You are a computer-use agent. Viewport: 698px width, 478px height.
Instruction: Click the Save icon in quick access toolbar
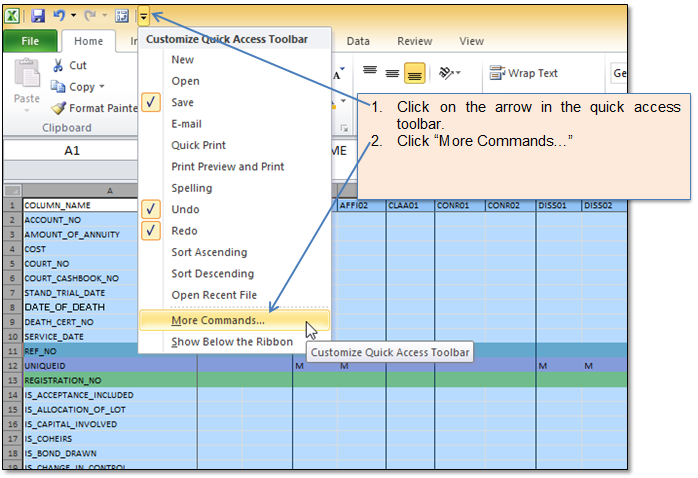tap(38, 16)
